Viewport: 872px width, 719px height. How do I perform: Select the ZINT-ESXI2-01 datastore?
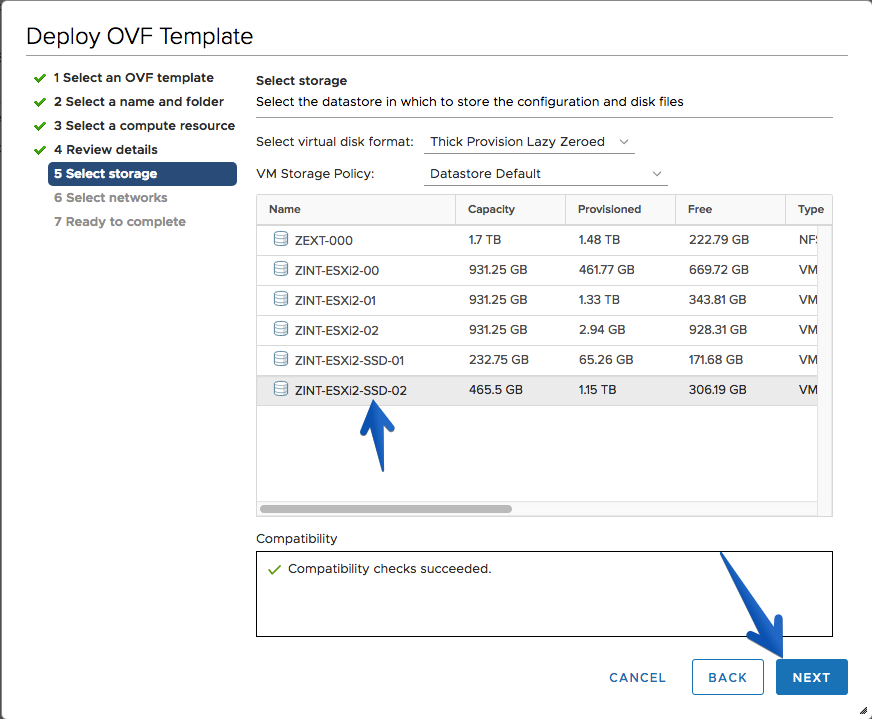point(537,300)
